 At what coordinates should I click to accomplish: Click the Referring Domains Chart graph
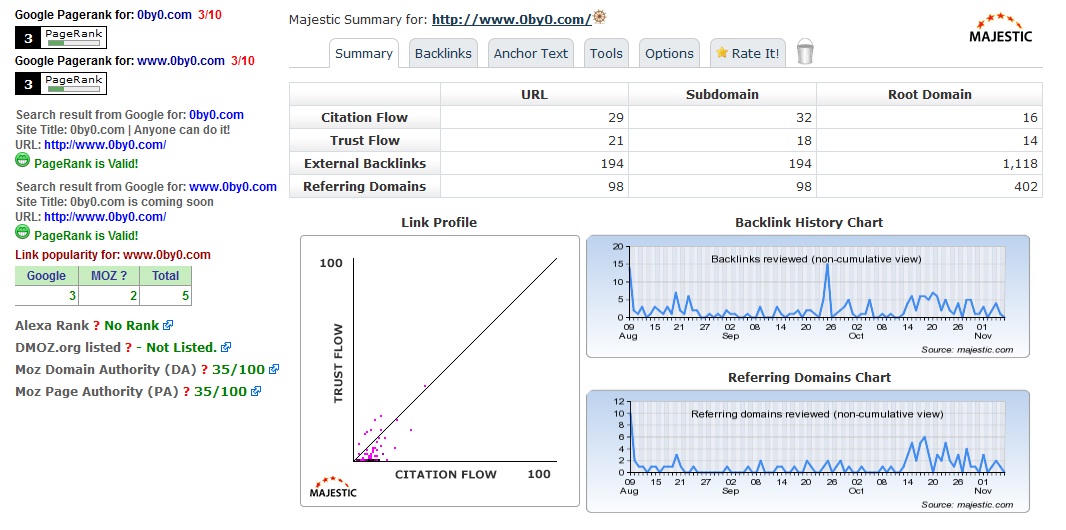807,443
